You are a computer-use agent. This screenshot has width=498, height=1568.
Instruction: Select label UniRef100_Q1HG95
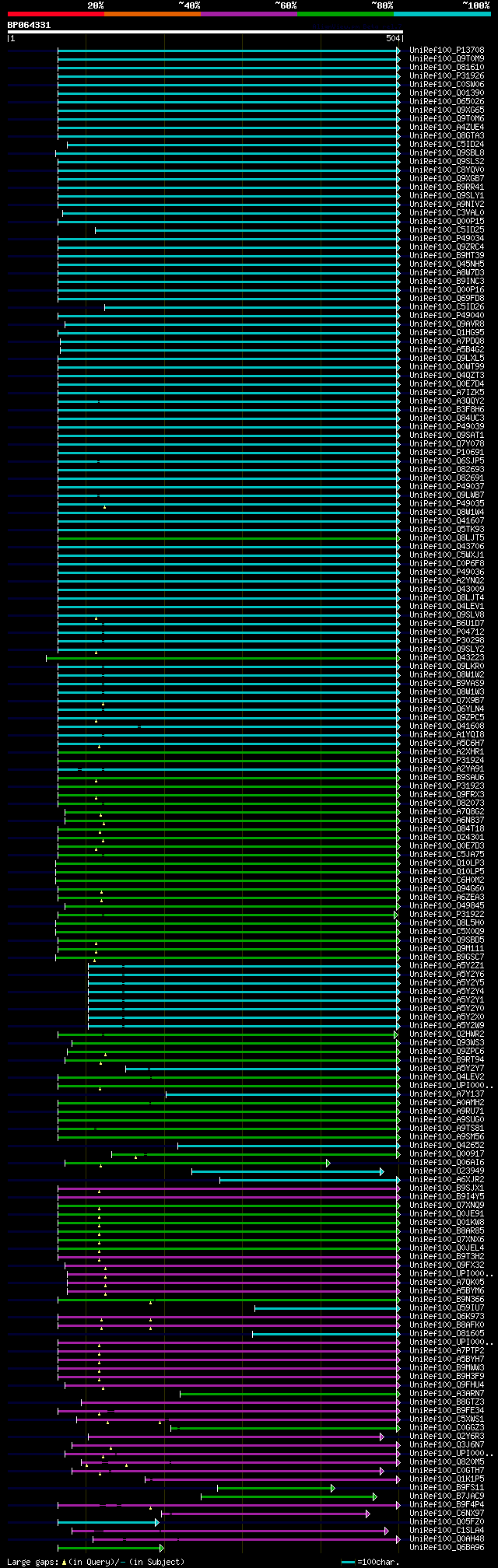pyautogui.click(x=447, y=333)
